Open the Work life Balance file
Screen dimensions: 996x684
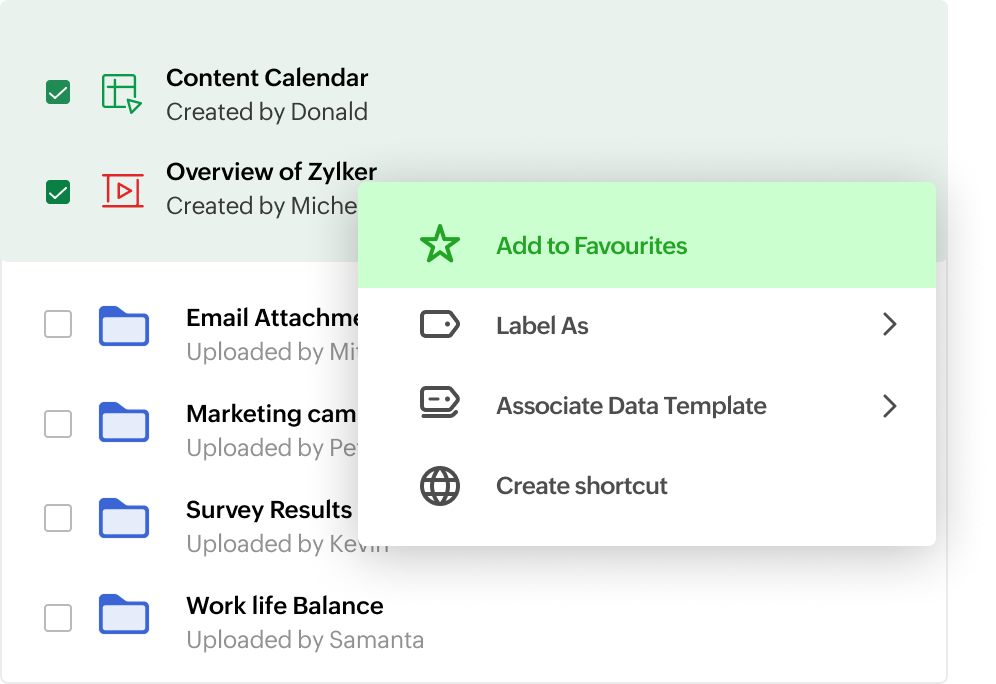(x=284, y=605)
